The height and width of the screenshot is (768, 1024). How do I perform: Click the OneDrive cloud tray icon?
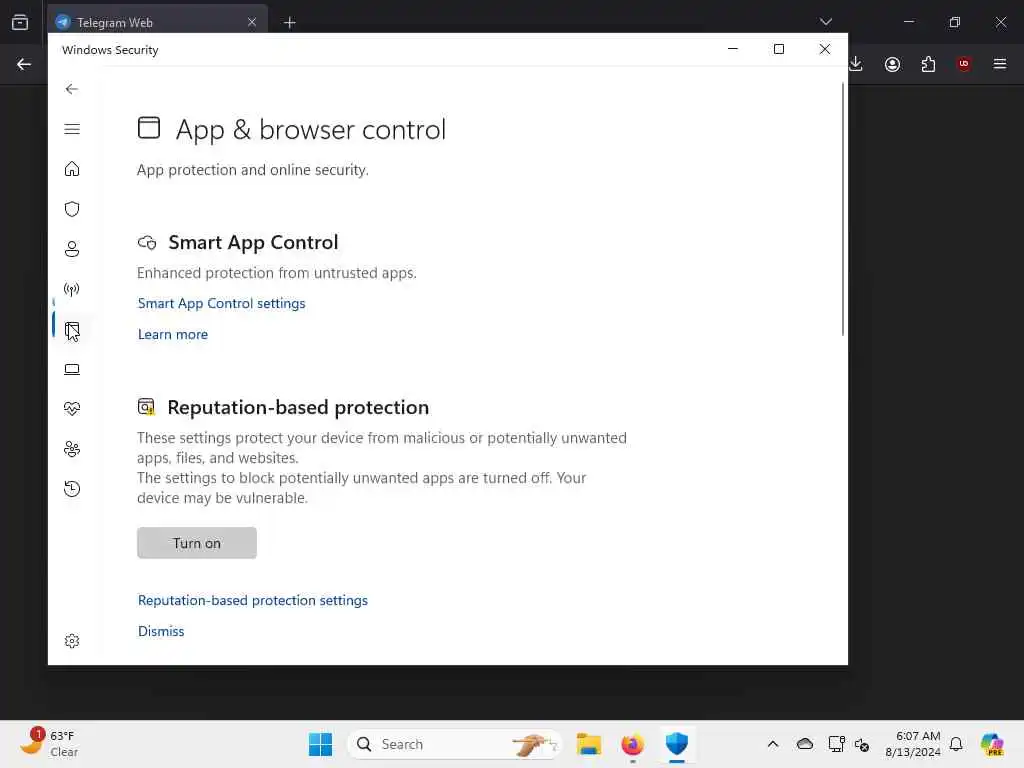click(805, 744)
